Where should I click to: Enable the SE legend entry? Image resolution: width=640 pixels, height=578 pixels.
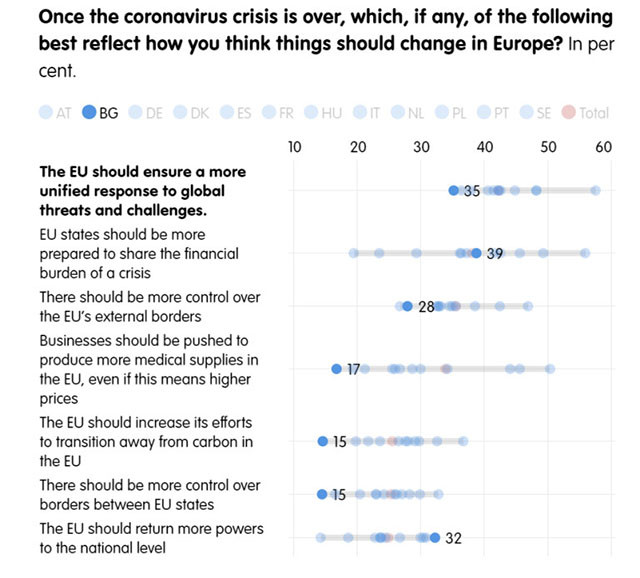click(x=536, y=113)
